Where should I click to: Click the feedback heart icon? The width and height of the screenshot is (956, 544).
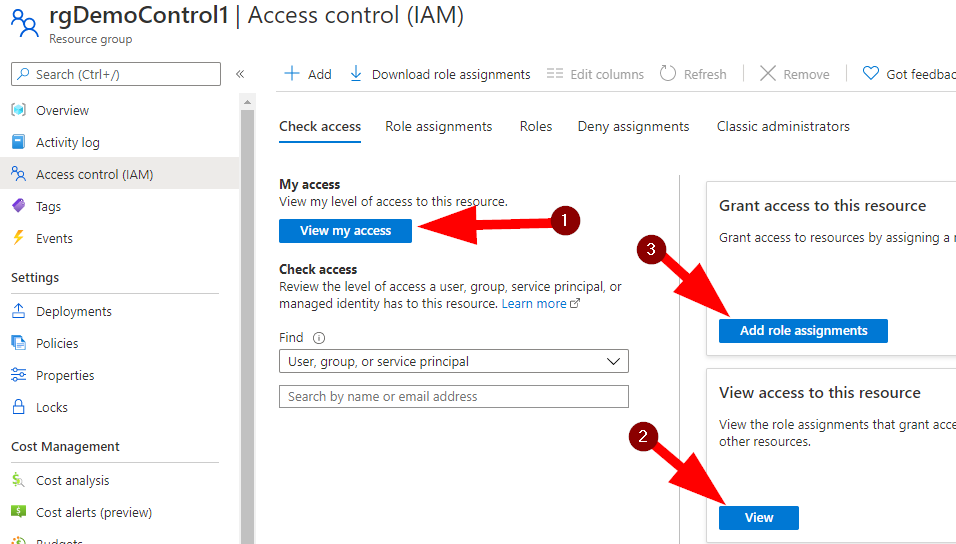871,74
